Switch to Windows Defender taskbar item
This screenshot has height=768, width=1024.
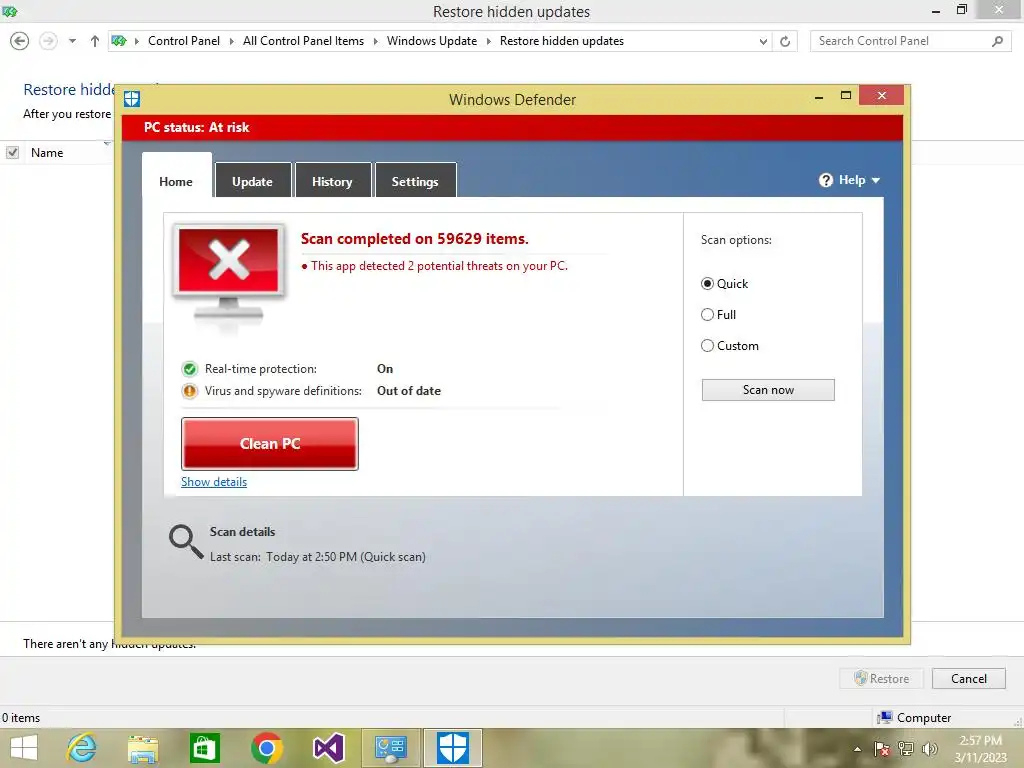(453, 748)
